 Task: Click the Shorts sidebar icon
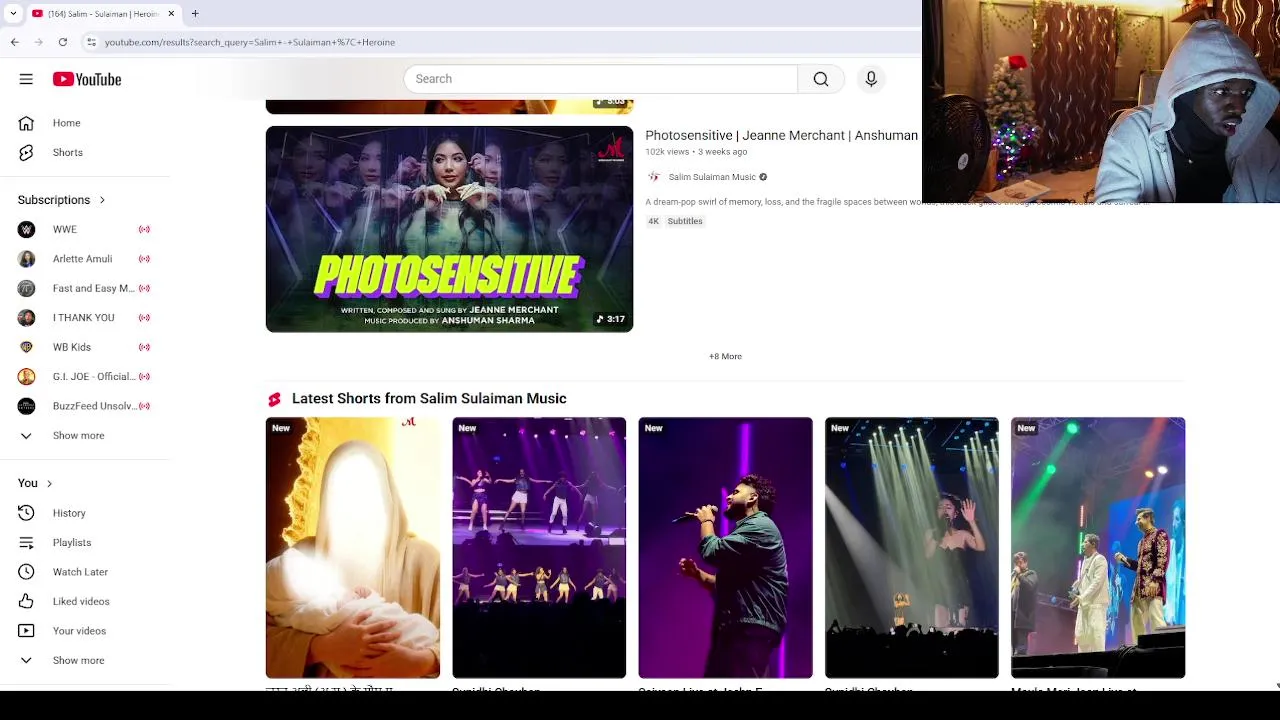point(26,153)
